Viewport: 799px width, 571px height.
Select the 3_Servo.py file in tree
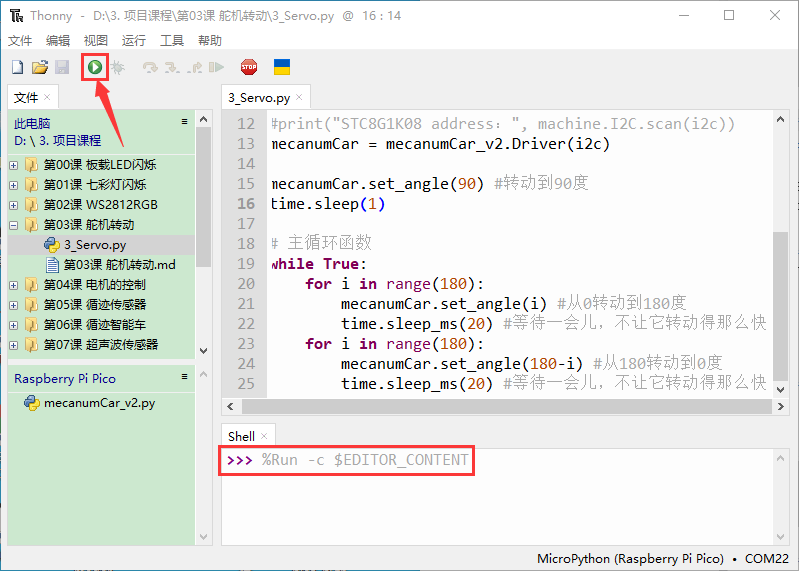[95, 245]
